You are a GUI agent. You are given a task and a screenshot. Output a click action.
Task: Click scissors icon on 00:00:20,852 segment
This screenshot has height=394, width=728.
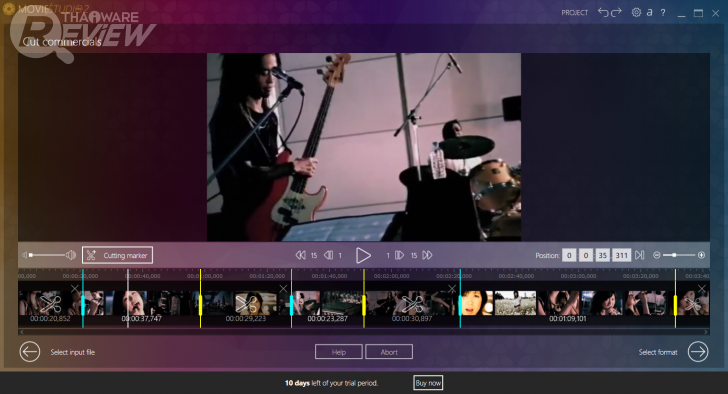coord(50,304)
